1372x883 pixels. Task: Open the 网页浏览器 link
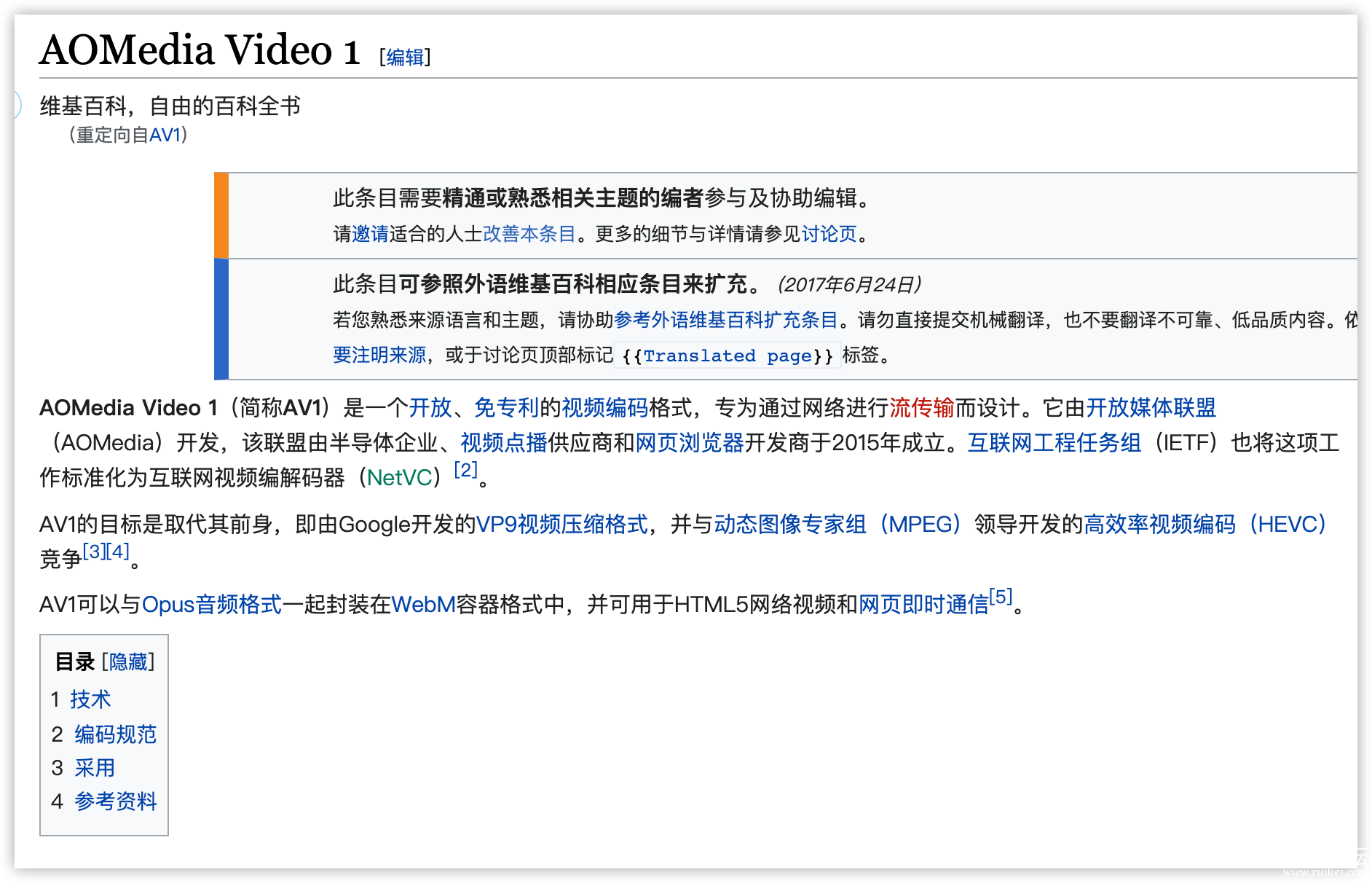pyautogui.click(x=690, y=442)
